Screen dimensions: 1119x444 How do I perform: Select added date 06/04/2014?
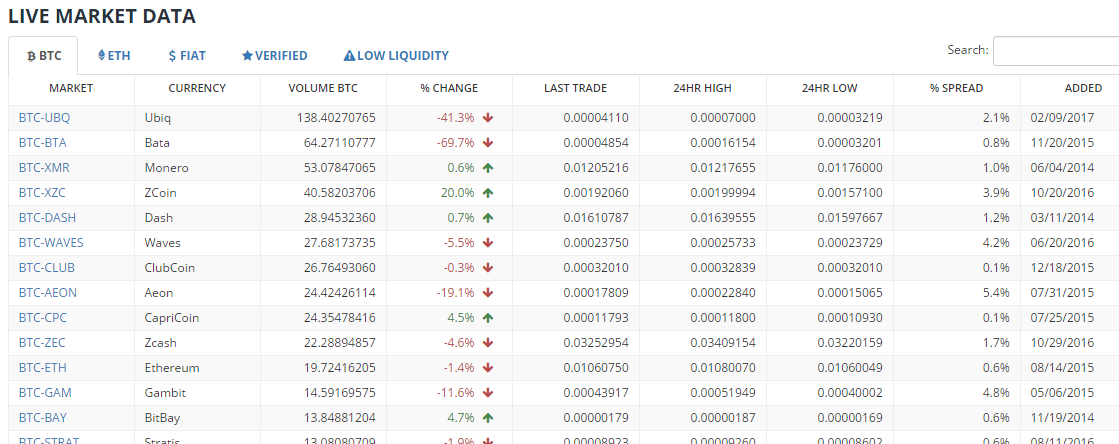pyautogui.click(x=1061, y=168)
